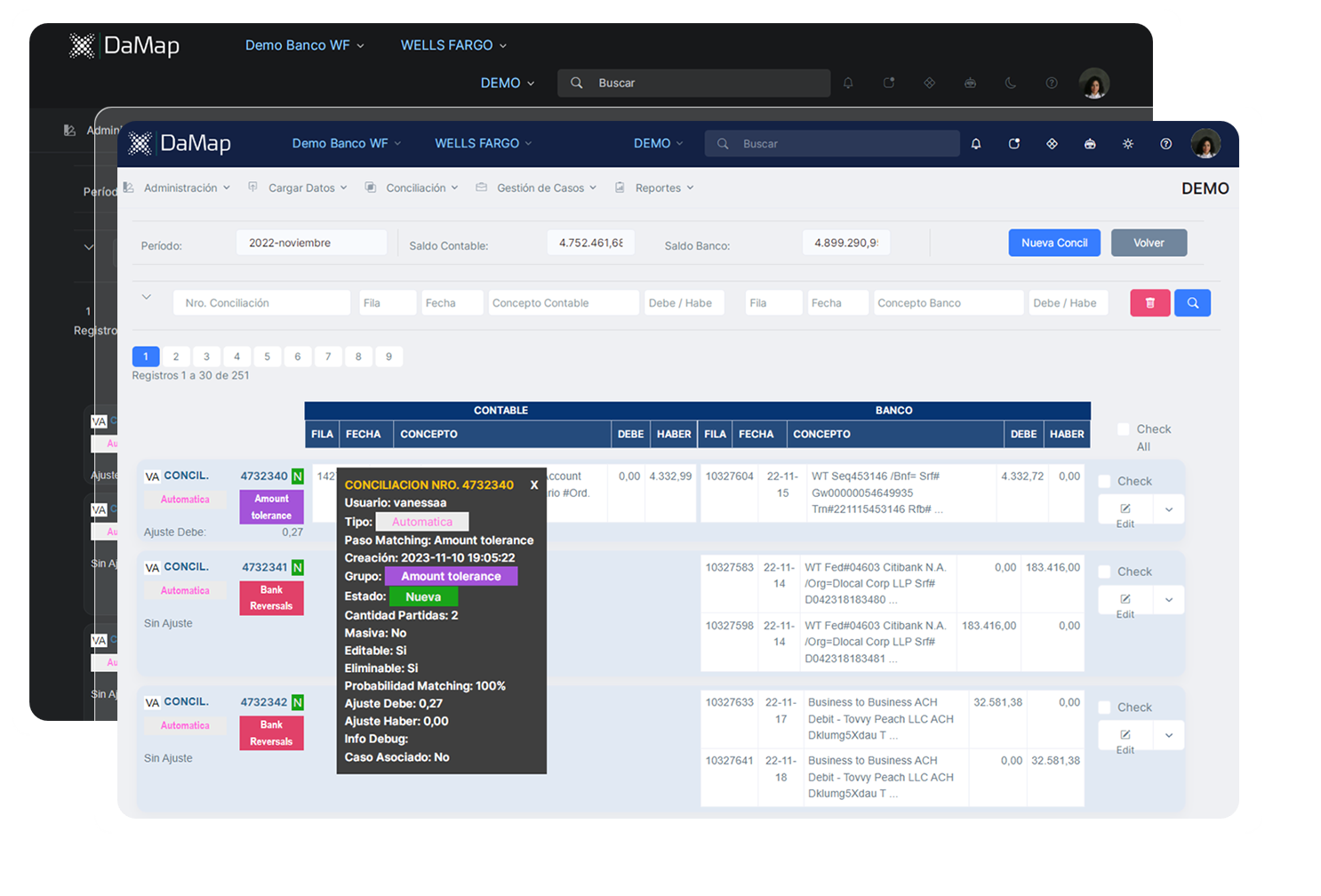This screenshot has width=1321, height=896.
Task: Click the purple Amount tolerance tag in popup
Action: click(x=451, y=577)
